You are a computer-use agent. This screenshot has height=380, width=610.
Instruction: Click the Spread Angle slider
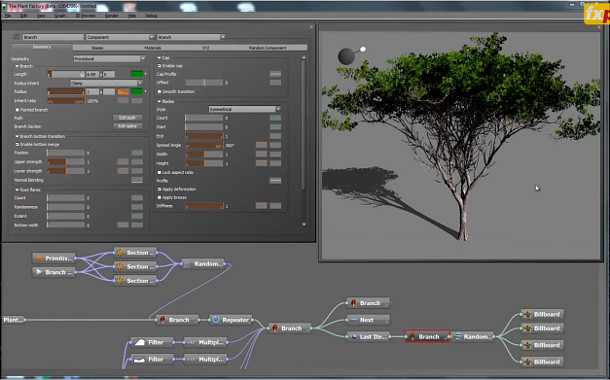(205, 145)
